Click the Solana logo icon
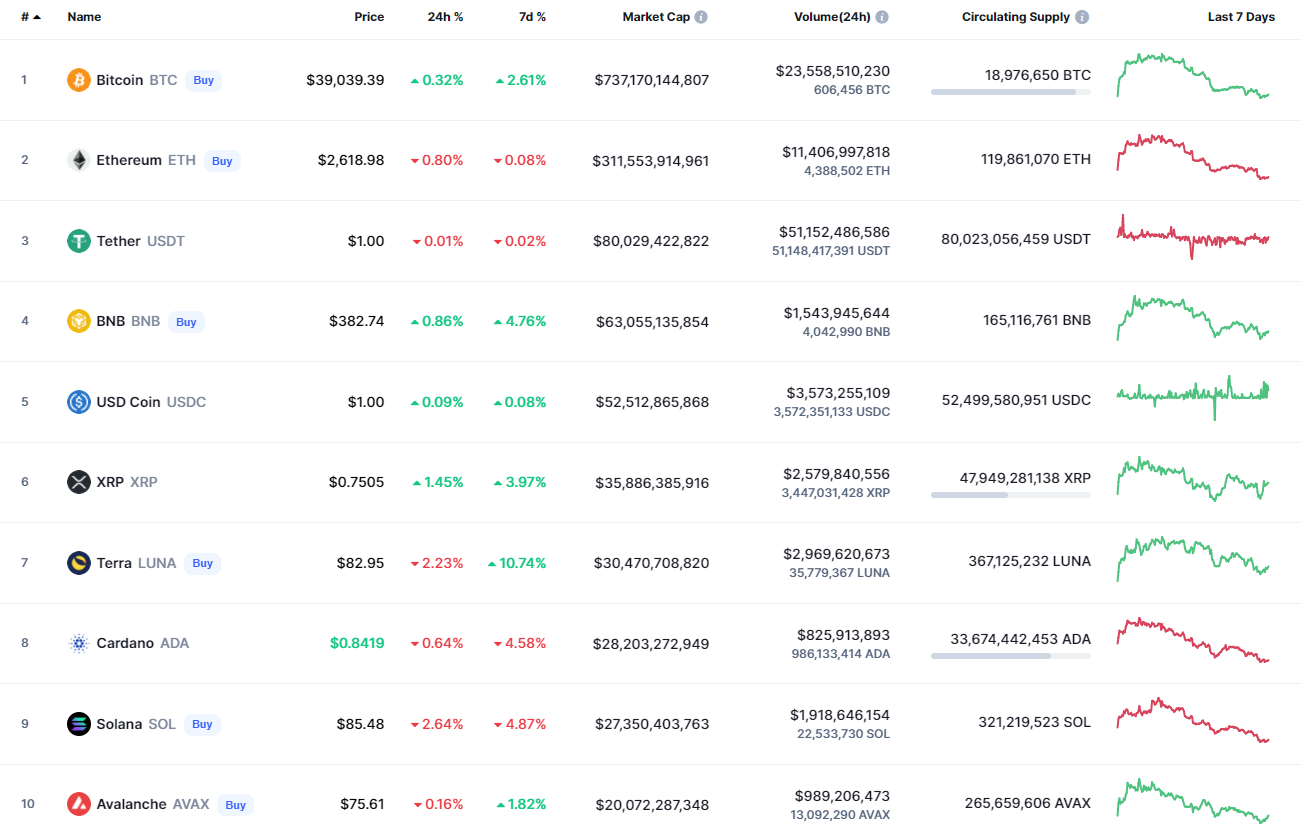The width and height of the screenshot is (1301, 837). tap(79, 724)
